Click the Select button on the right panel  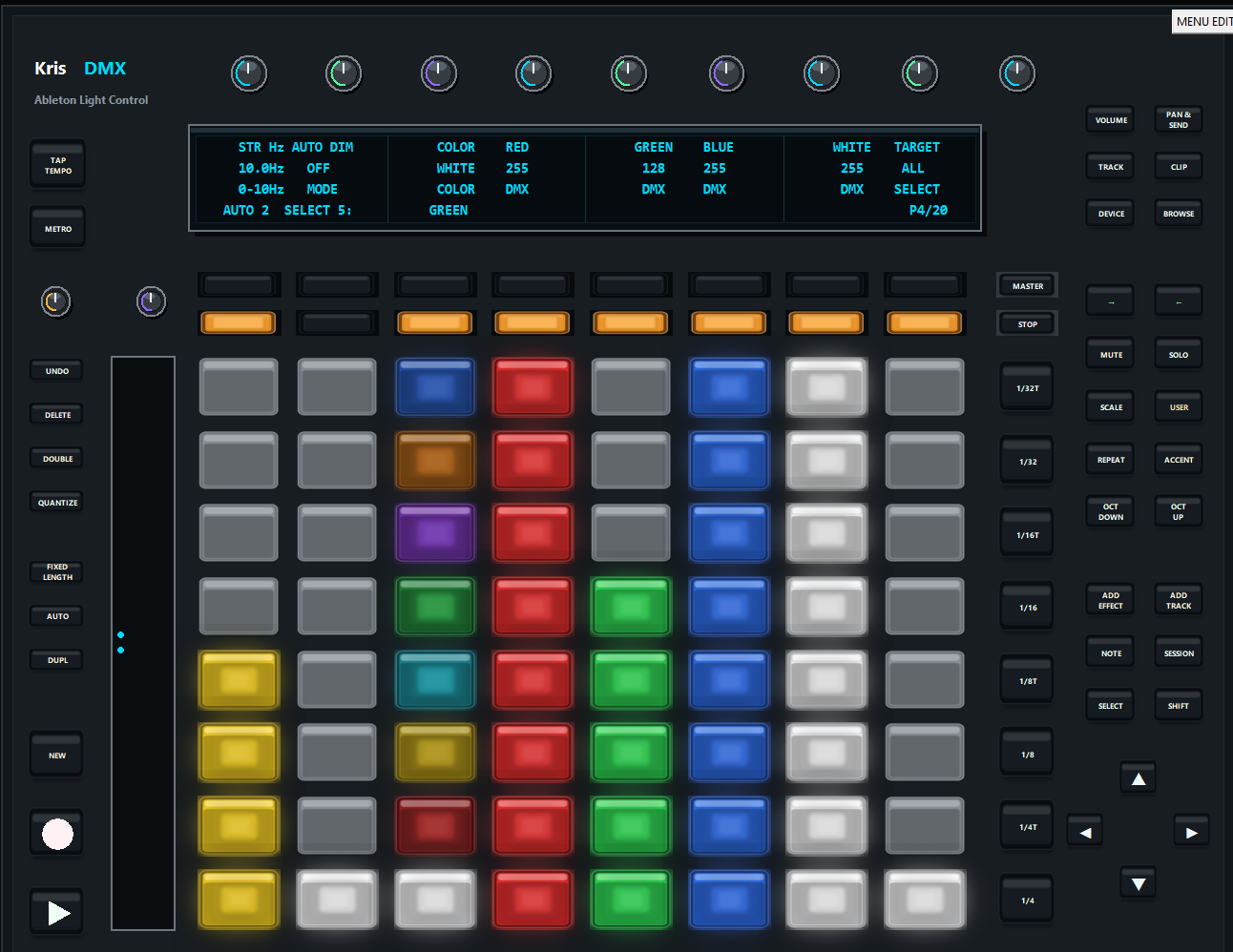click(1110, 706)
